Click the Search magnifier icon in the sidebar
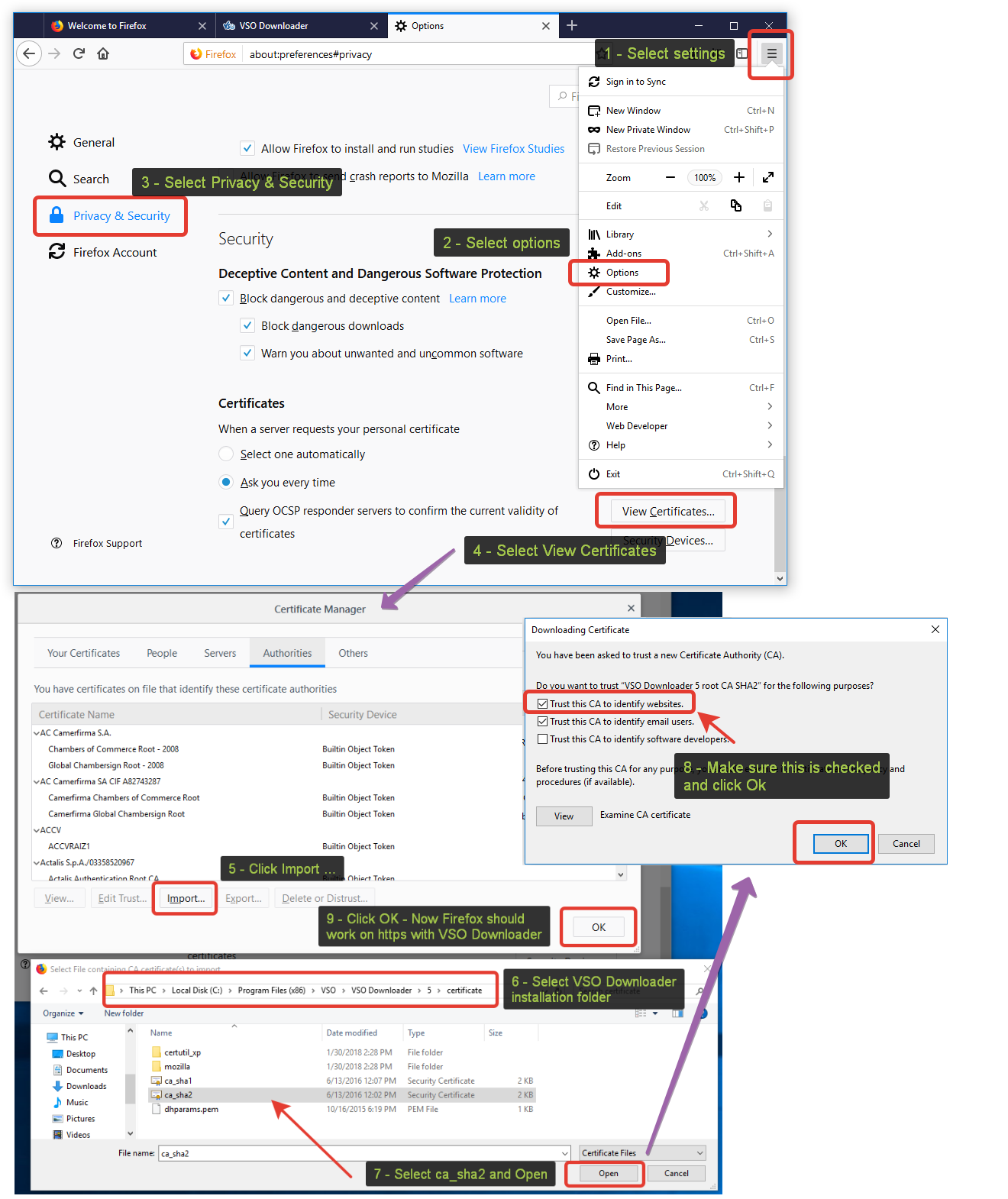 [x=57, y=179]
